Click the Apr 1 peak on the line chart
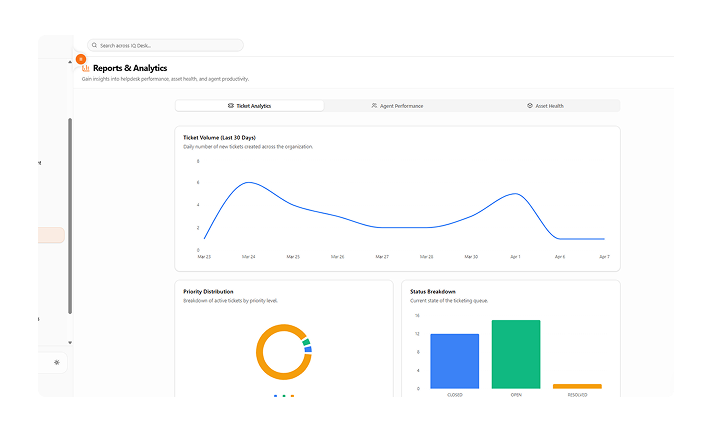The image size is (706, 433). tap(516, 194)
